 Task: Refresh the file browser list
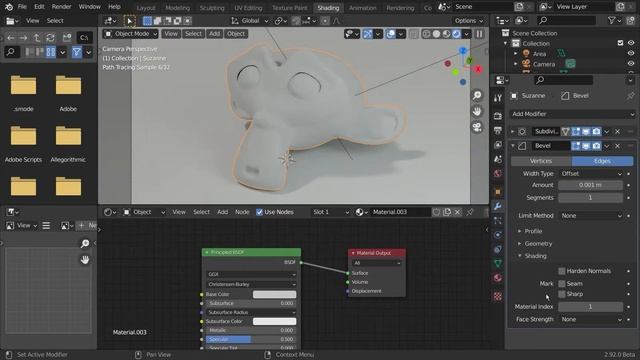(50, 38)
